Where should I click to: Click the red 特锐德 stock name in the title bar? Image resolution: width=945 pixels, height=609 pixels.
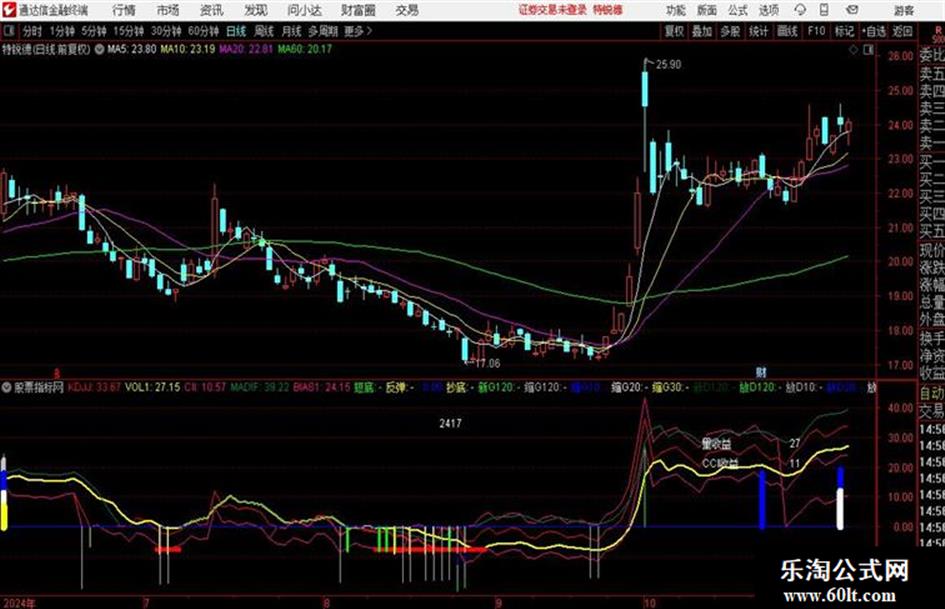click(608, 10)
